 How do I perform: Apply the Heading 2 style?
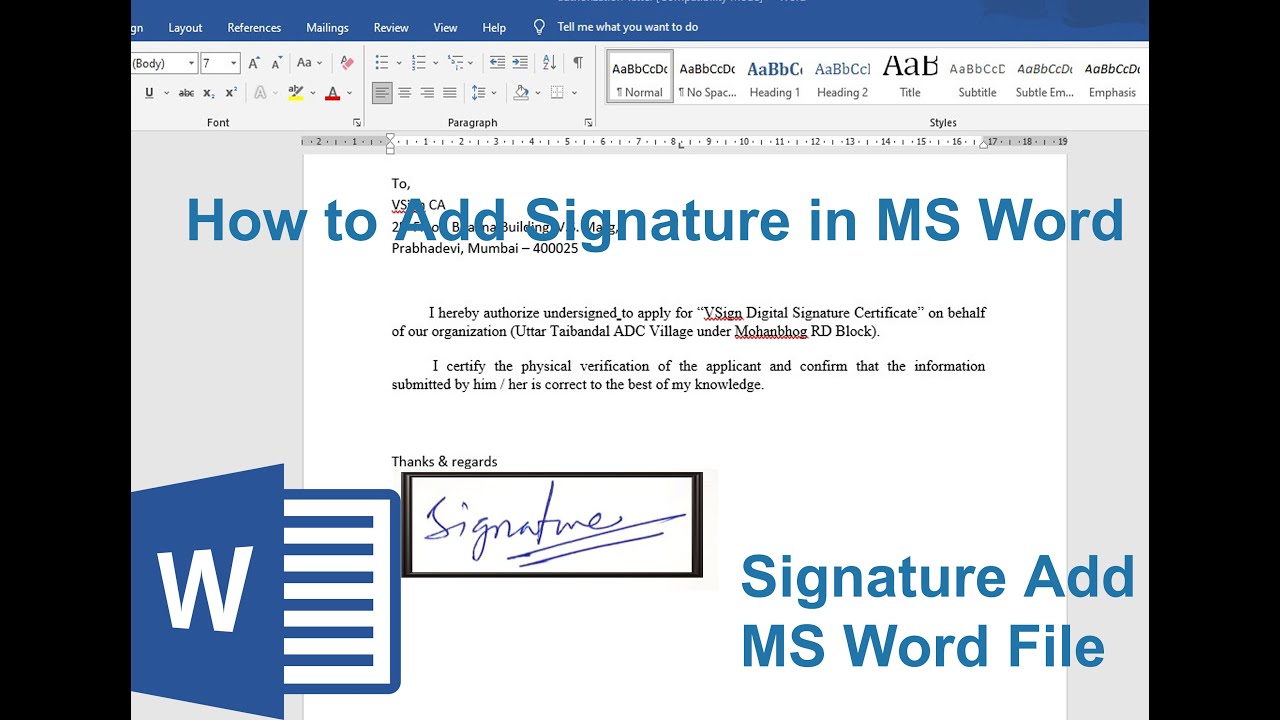pyautogui.click(x=842, y=76)
